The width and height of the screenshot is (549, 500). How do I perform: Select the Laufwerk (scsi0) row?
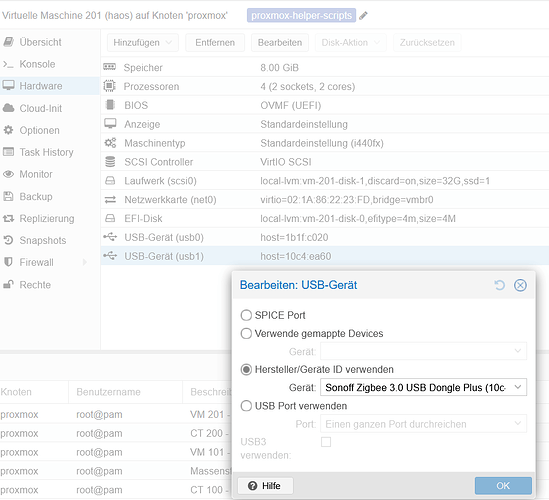click(325, 181)
